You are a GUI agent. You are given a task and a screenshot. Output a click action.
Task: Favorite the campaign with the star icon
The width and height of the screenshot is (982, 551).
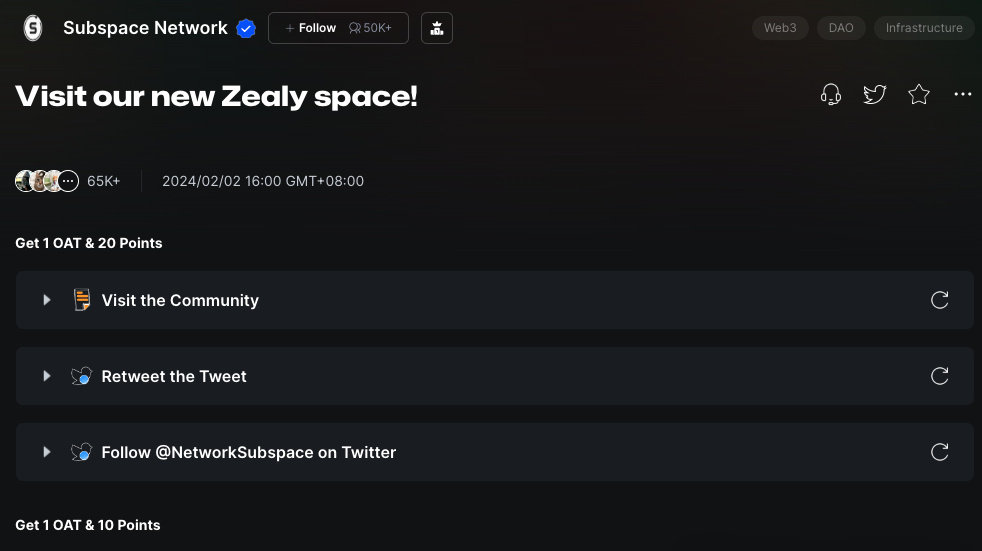coord(919,95)
